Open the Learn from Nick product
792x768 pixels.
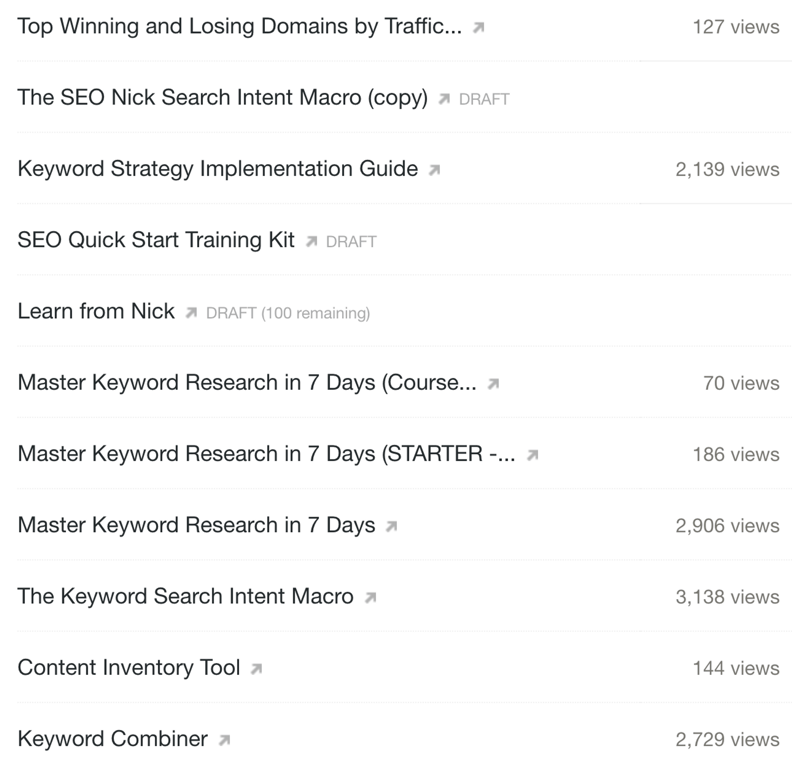pos(96,312)
